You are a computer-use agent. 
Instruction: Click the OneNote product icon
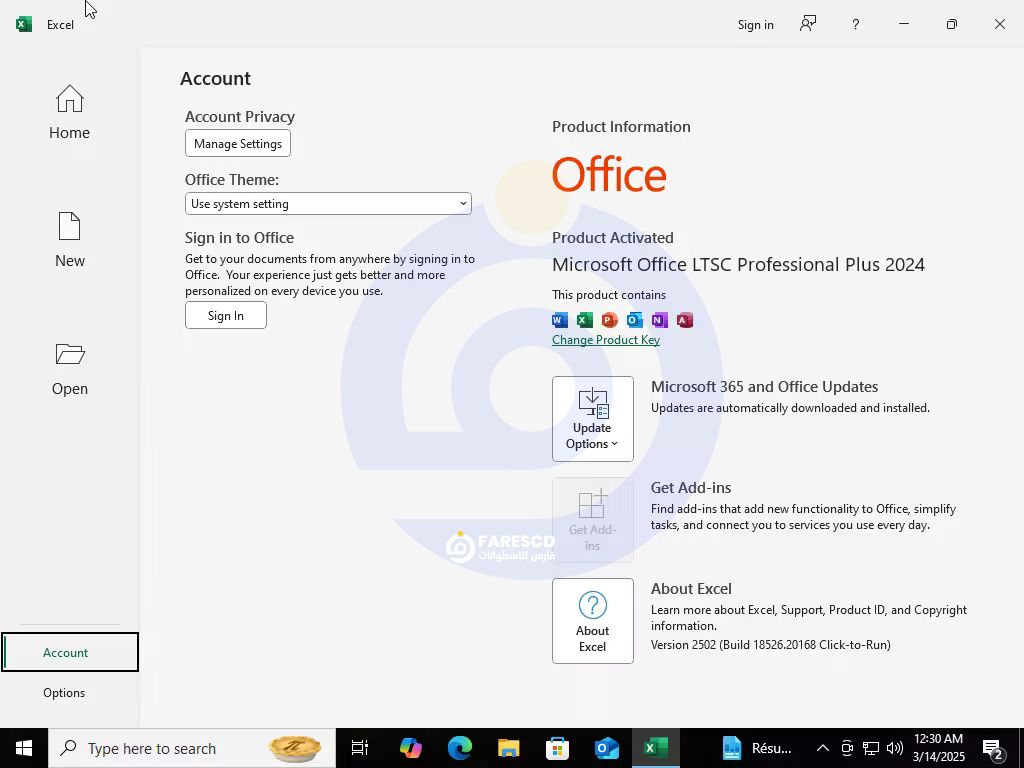(660, 320)
